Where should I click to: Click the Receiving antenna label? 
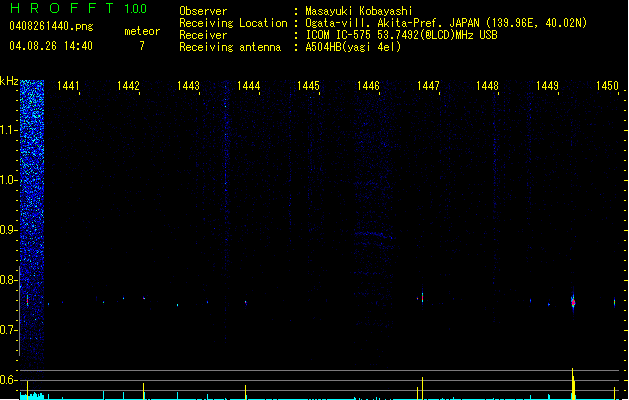coord(230,47)
